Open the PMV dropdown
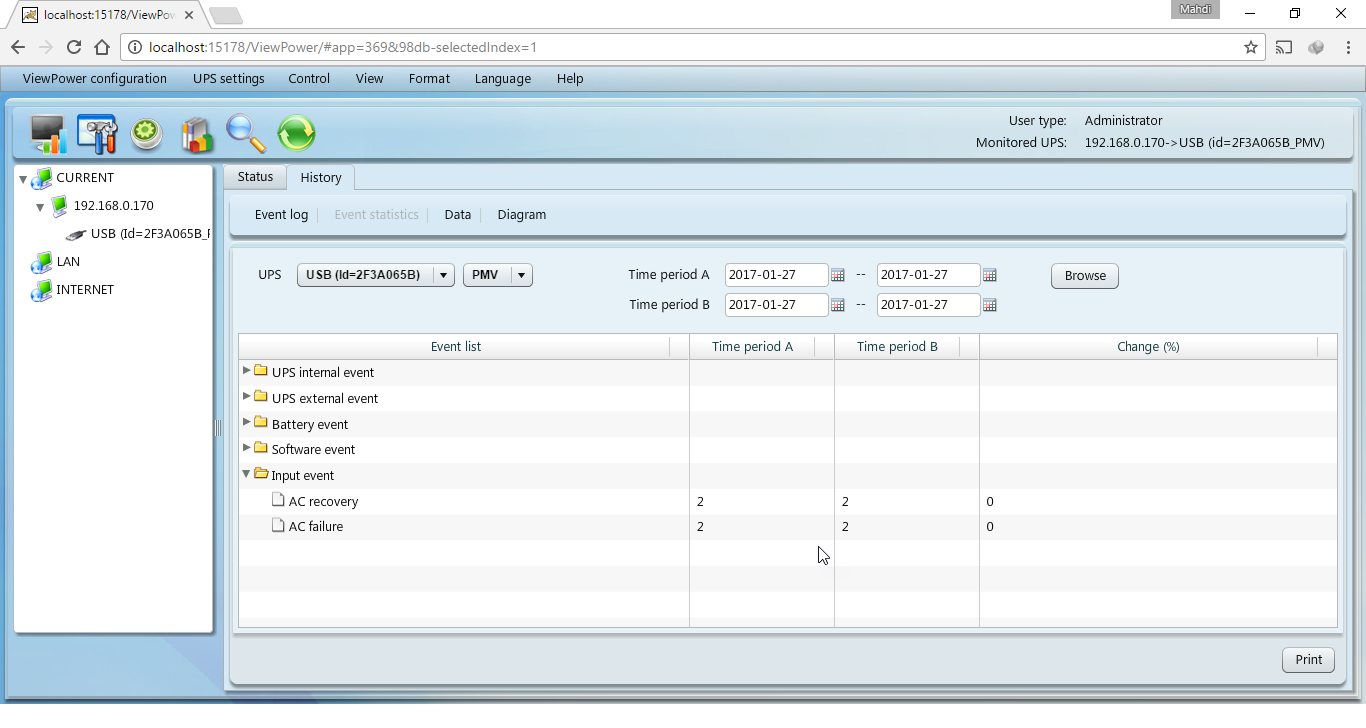The image size is (1366, 728). click(x=521, y=275)
